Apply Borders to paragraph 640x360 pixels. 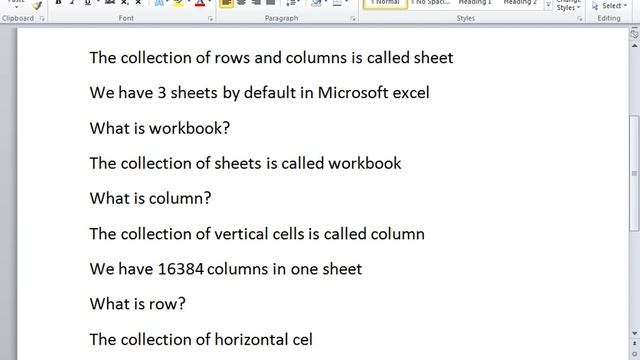(x=337, y=3)
